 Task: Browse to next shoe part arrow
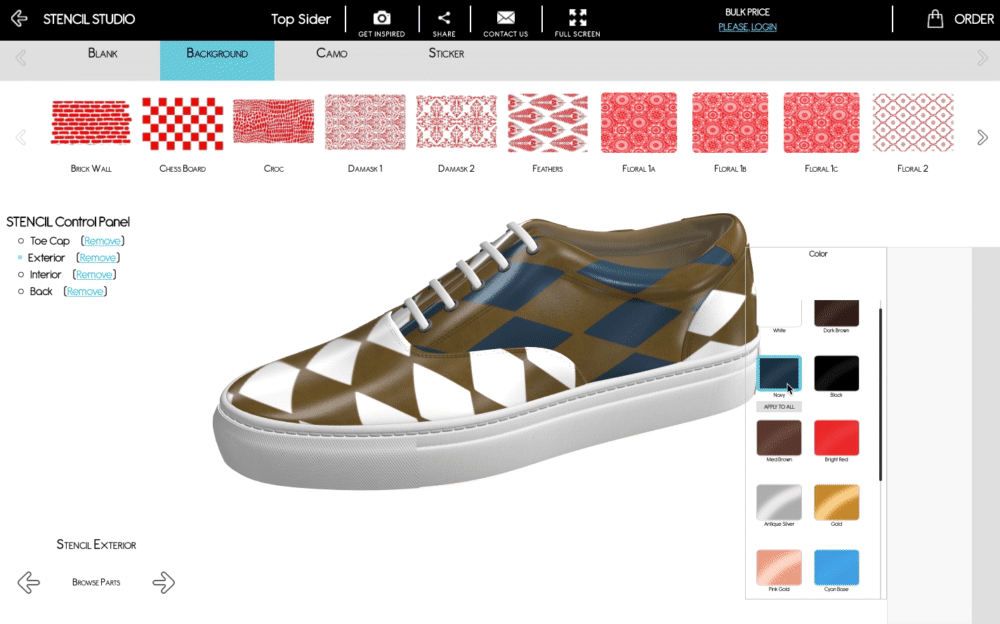tap(164, 582)
